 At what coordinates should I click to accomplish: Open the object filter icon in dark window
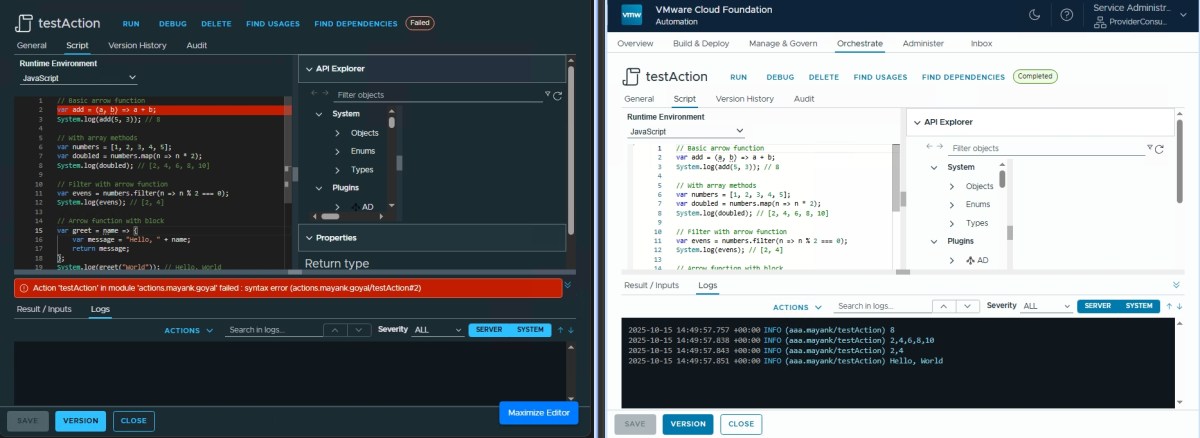click(547, 95)
